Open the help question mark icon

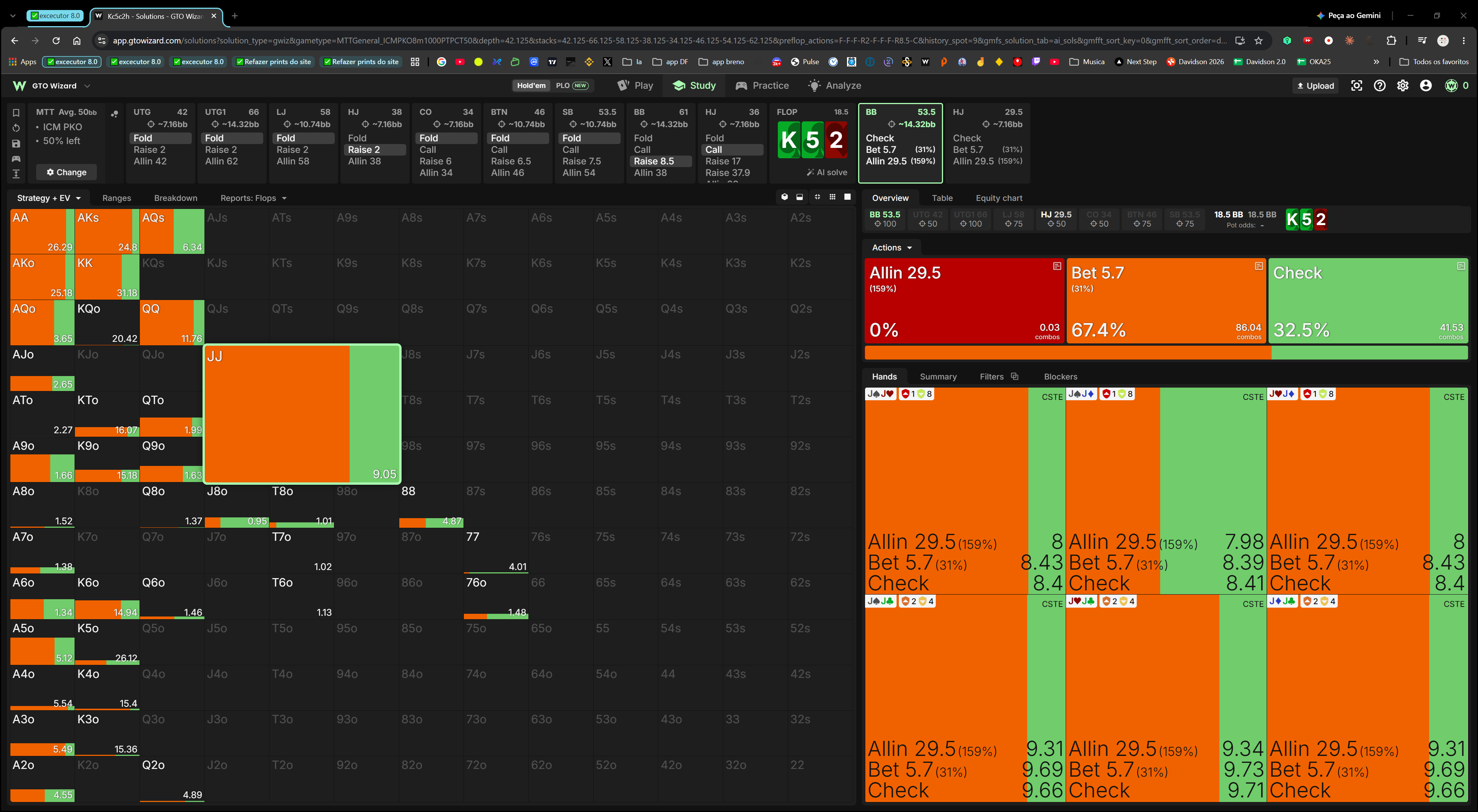click(x=1379, y=85)
